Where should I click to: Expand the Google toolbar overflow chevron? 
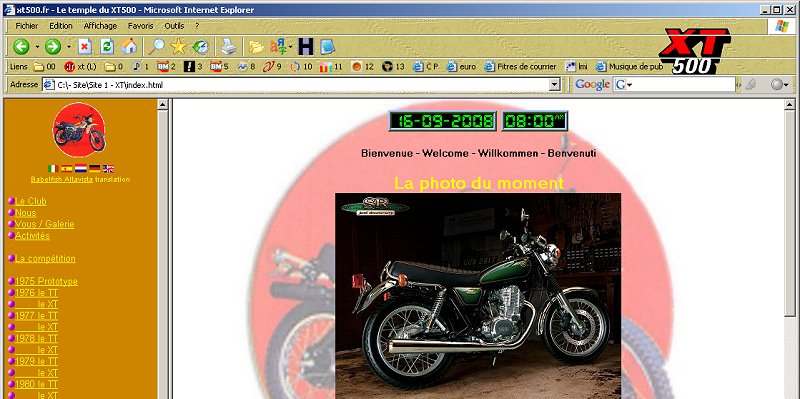(x=738, y=85)
